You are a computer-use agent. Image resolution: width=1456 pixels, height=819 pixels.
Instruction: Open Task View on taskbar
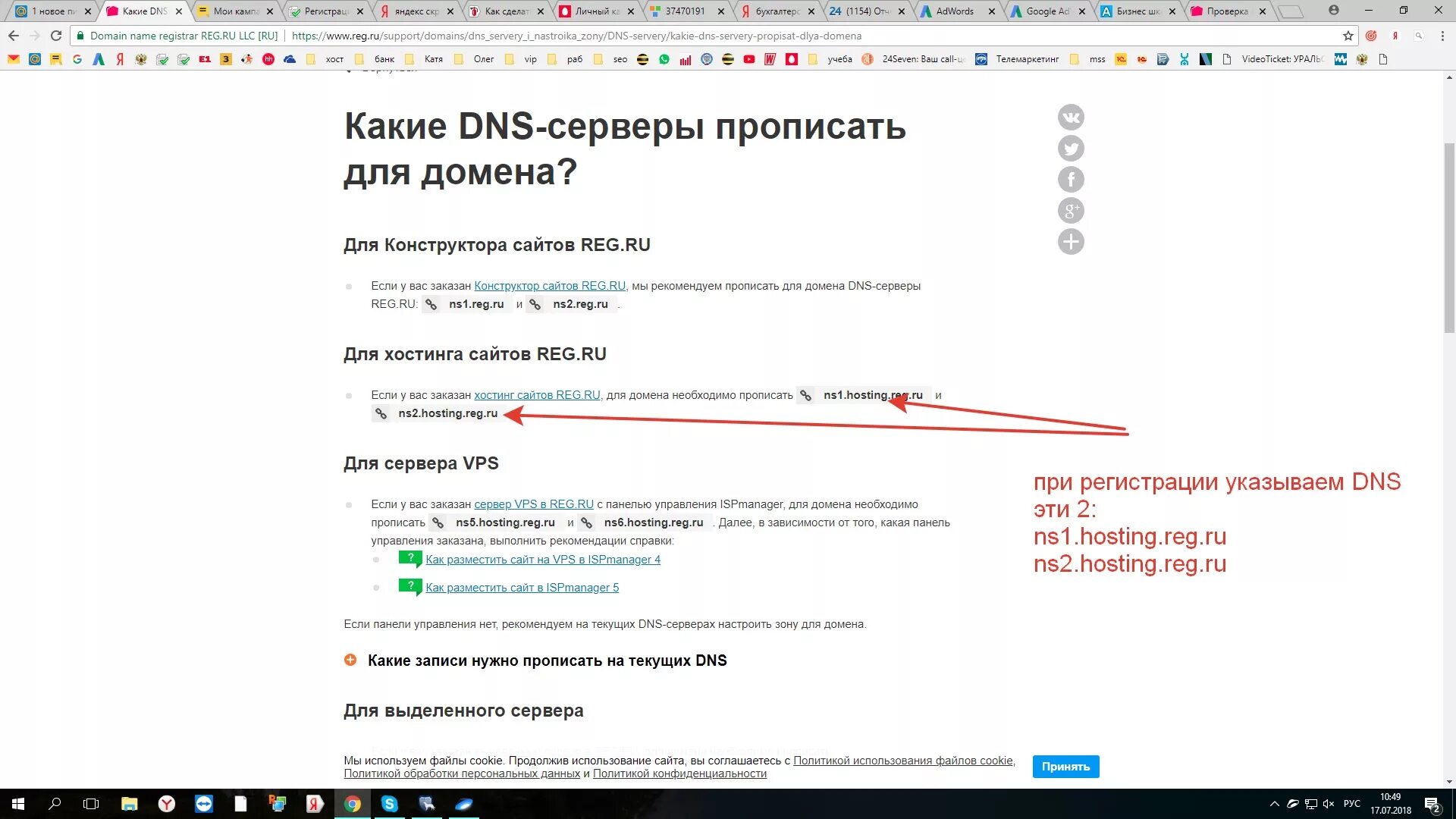click(91, 804)
